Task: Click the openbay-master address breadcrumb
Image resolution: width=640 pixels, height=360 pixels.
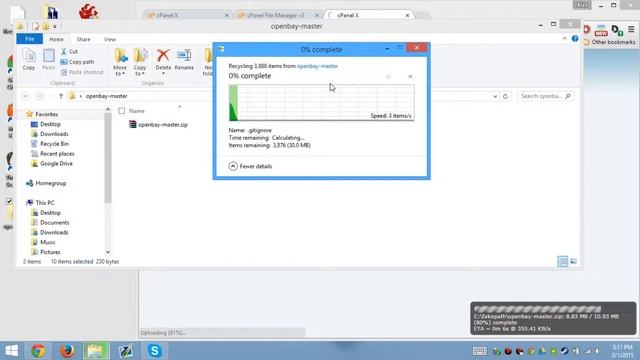Action: point(107,96)
